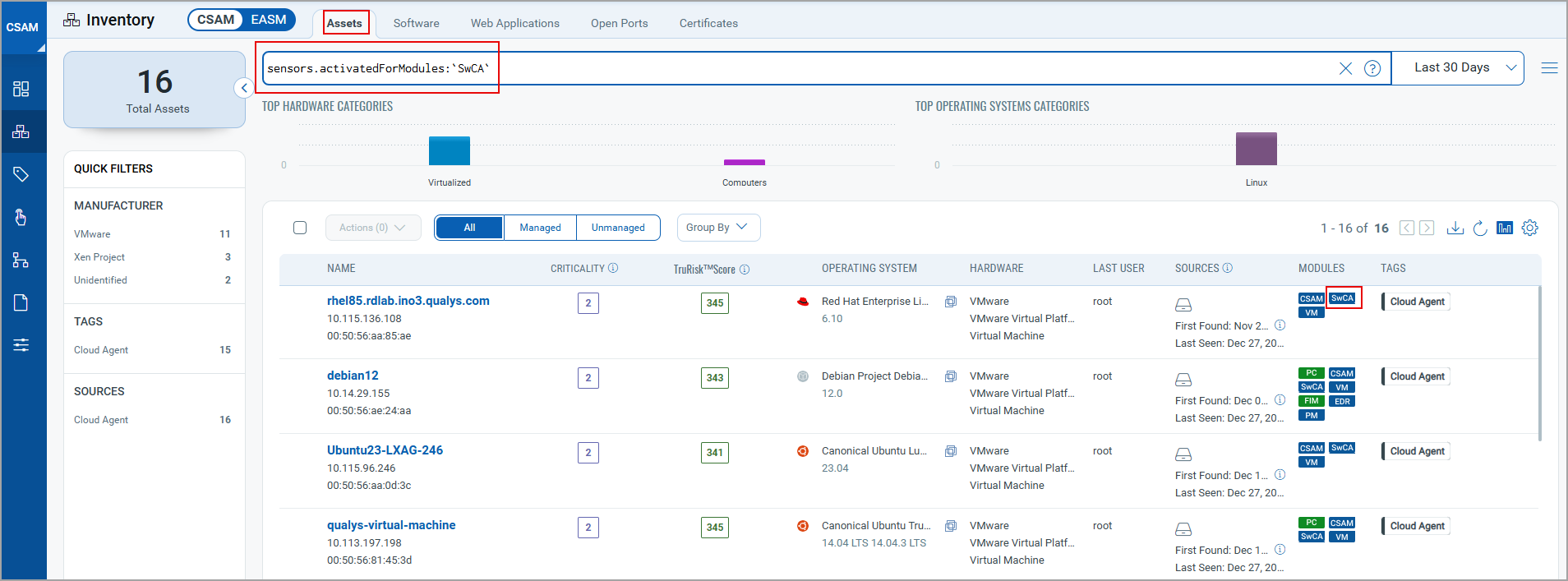
Task: Show All assets filter
Action: 469,228
